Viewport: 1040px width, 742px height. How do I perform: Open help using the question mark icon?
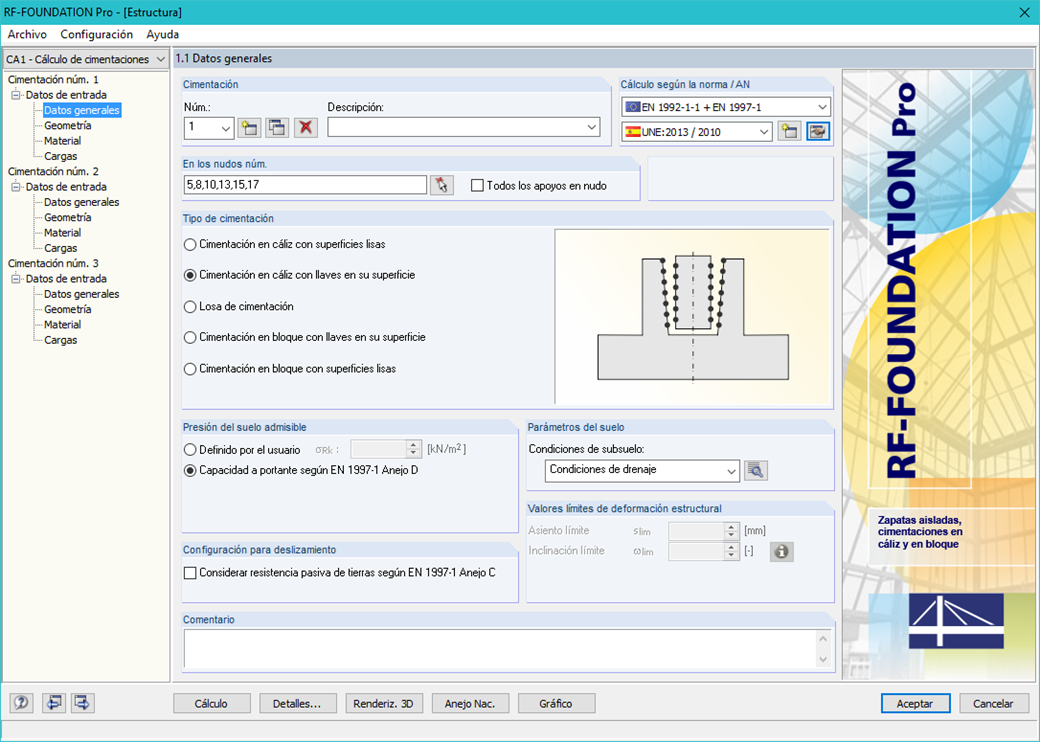[21, 703]
